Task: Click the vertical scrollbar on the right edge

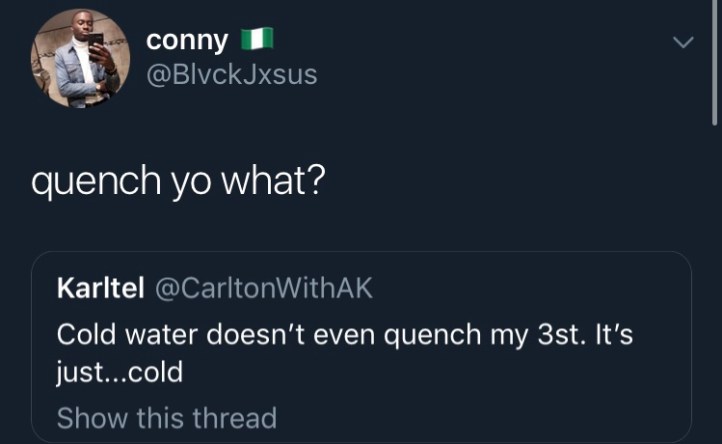Action: click(x=715, y=60)
